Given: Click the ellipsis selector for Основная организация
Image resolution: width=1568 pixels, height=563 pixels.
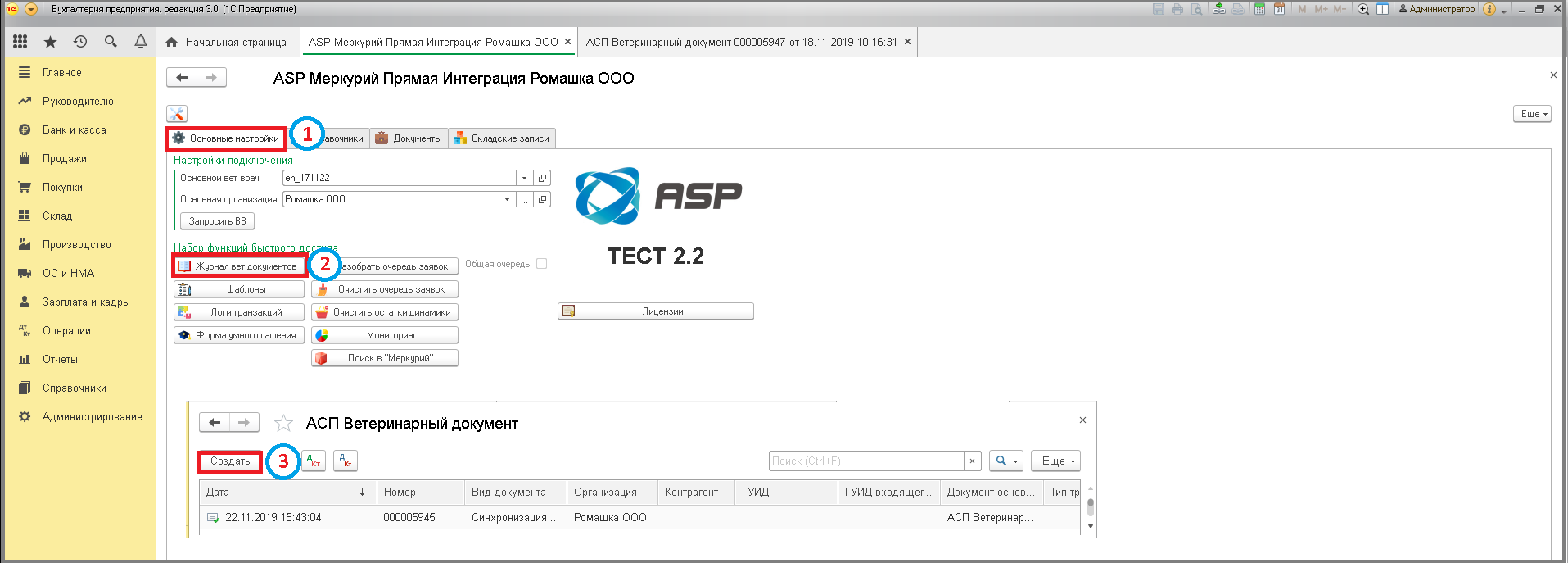Looking at the screenshot, I should click(524, 199).
